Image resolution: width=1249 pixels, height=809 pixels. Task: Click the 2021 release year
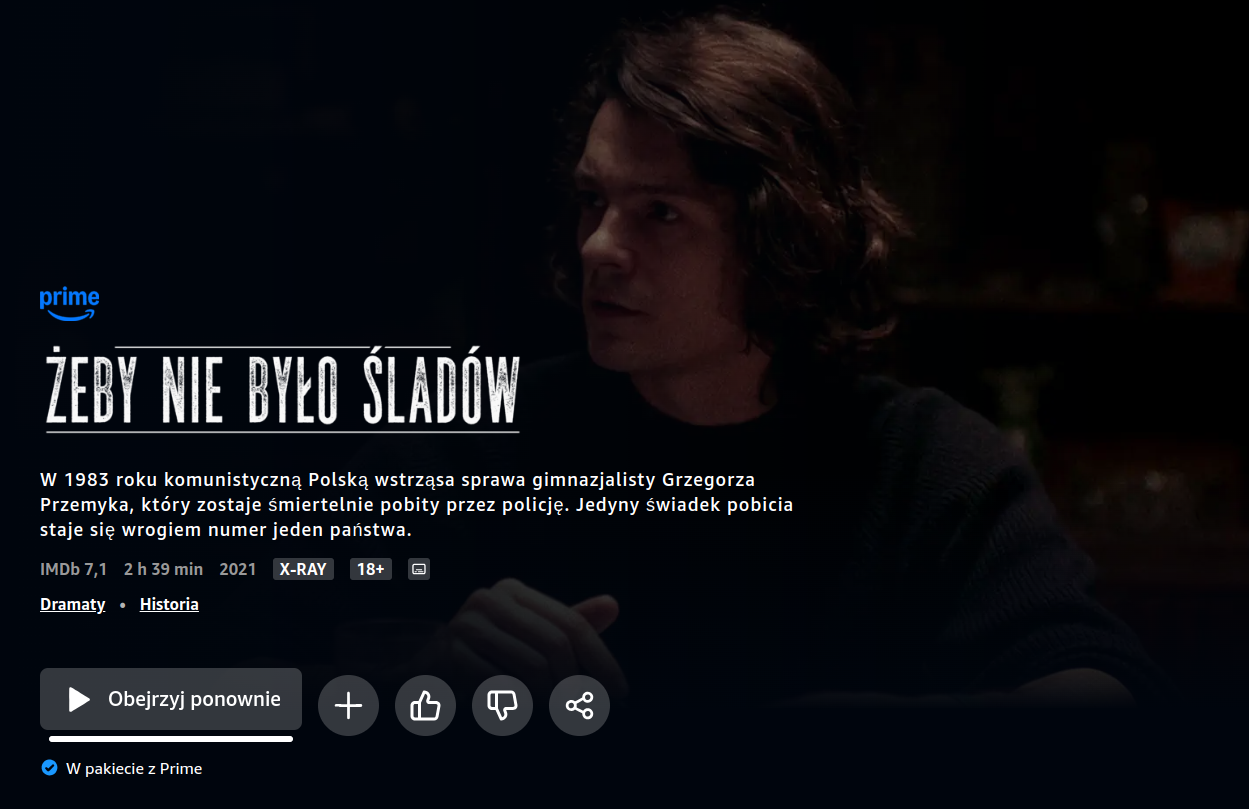(x=238, y=569)
